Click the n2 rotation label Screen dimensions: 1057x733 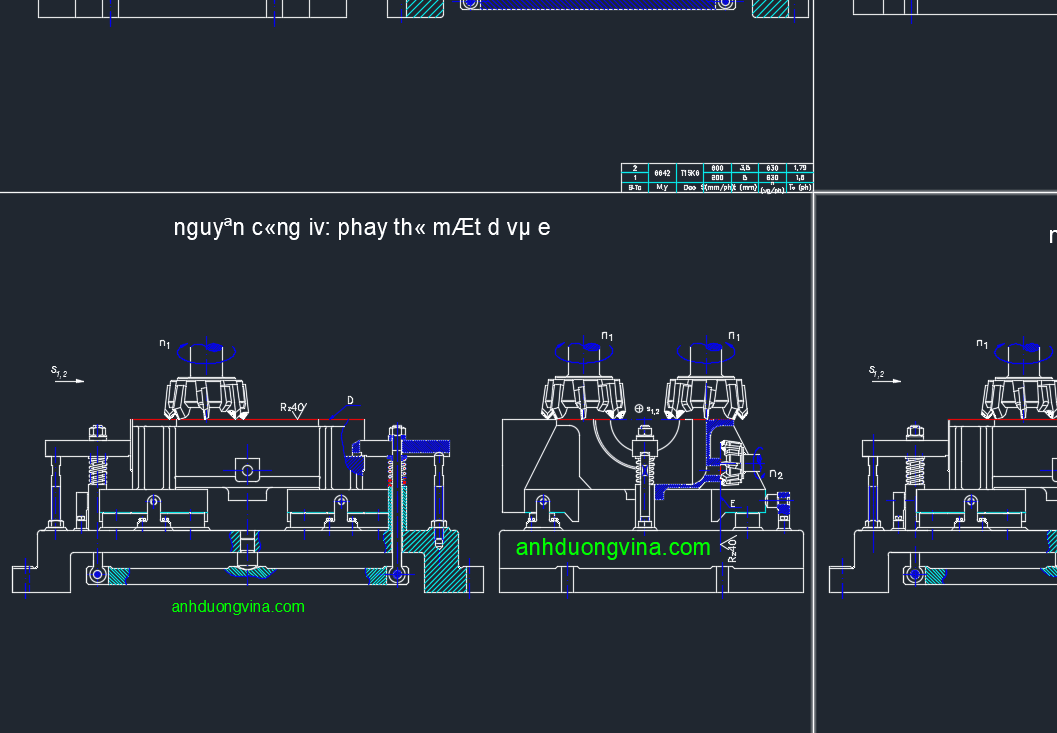click(776, 474)
